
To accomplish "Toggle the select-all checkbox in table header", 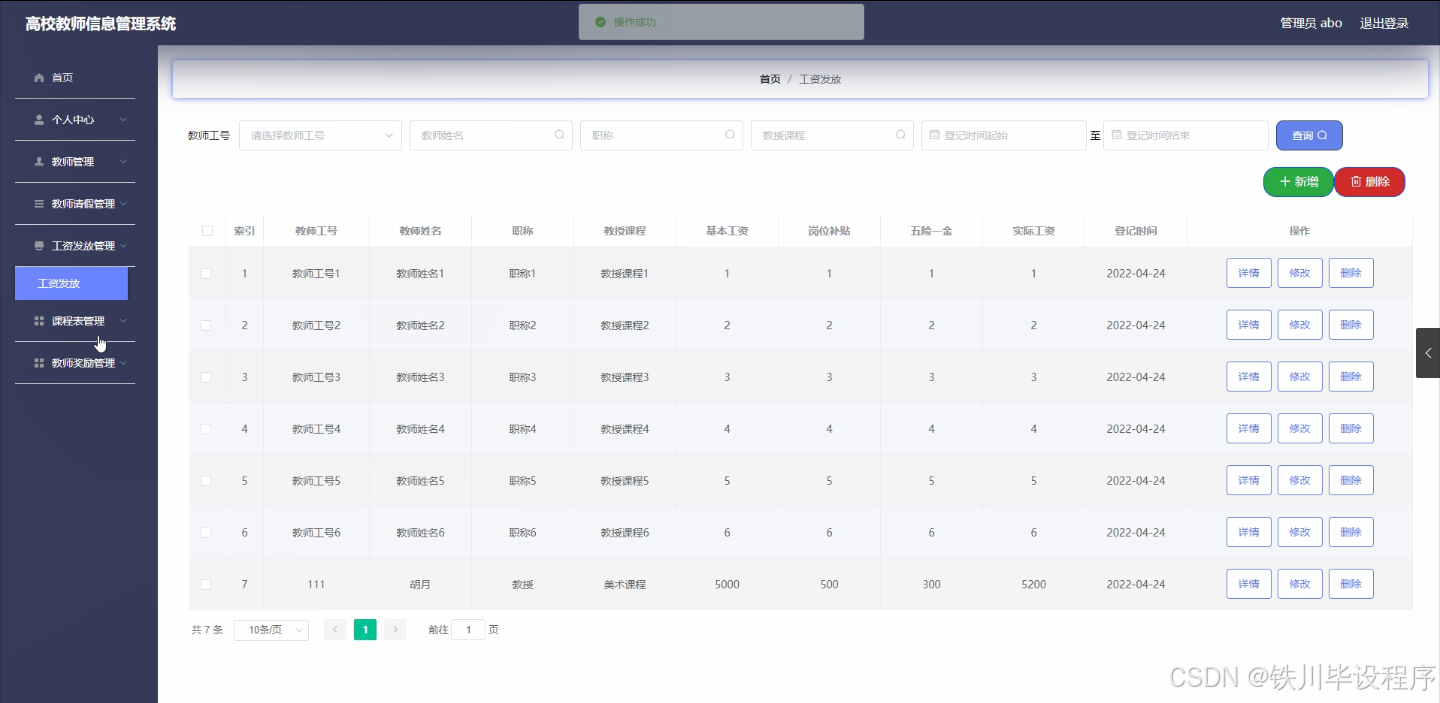I will [207, 230].
